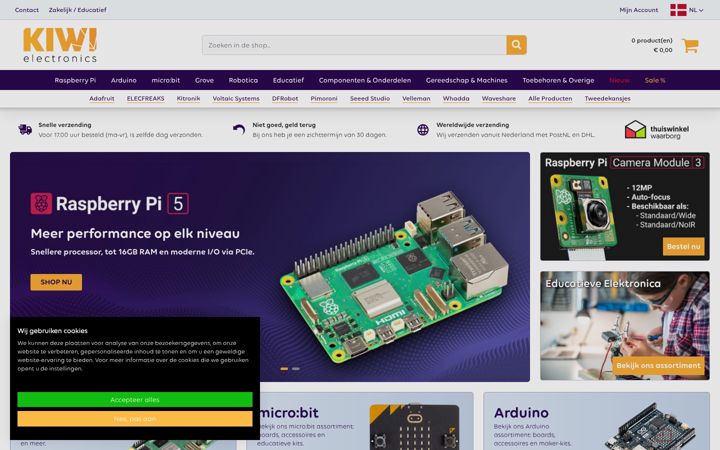Click the '0 product(en)' cart text
This screenshot has height=450, width=720.
tap(652, 40)
